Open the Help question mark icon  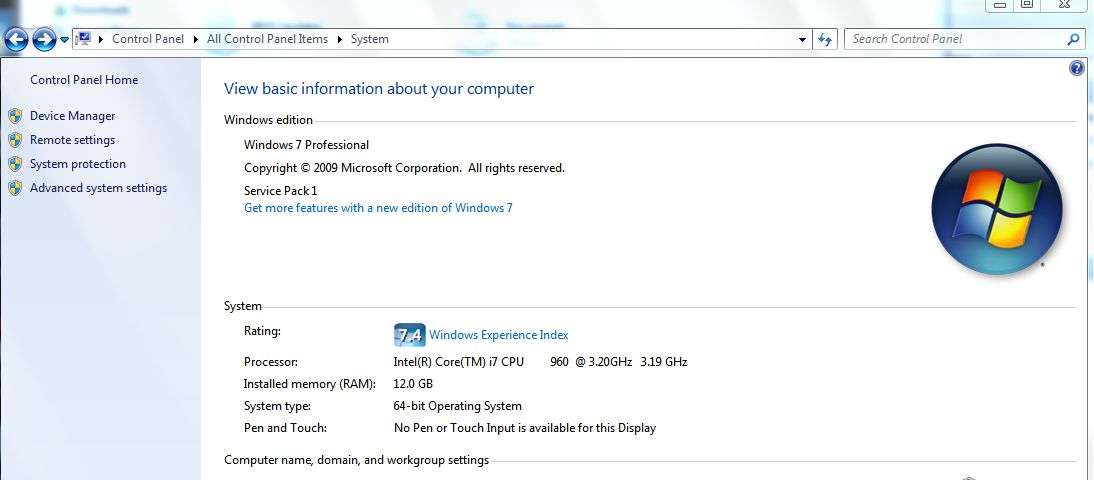pos(1077,68)
